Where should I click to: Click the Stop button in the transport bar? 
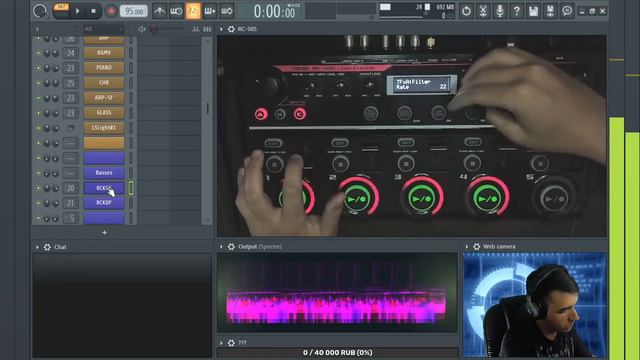click(93, 11)
